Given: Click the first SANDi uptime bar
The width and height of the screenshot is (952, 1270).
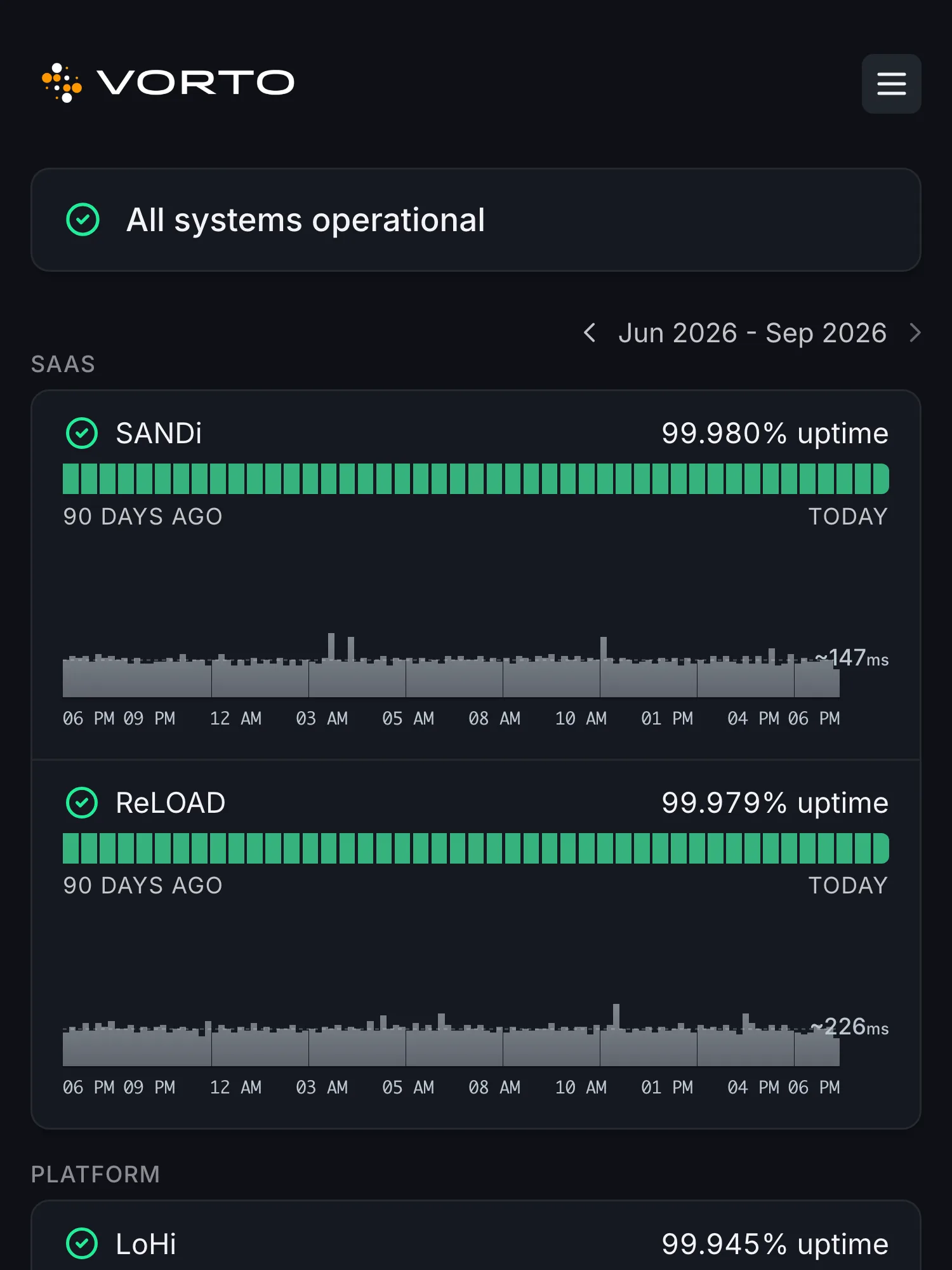Looking at the screenshot, I should 70,479.
